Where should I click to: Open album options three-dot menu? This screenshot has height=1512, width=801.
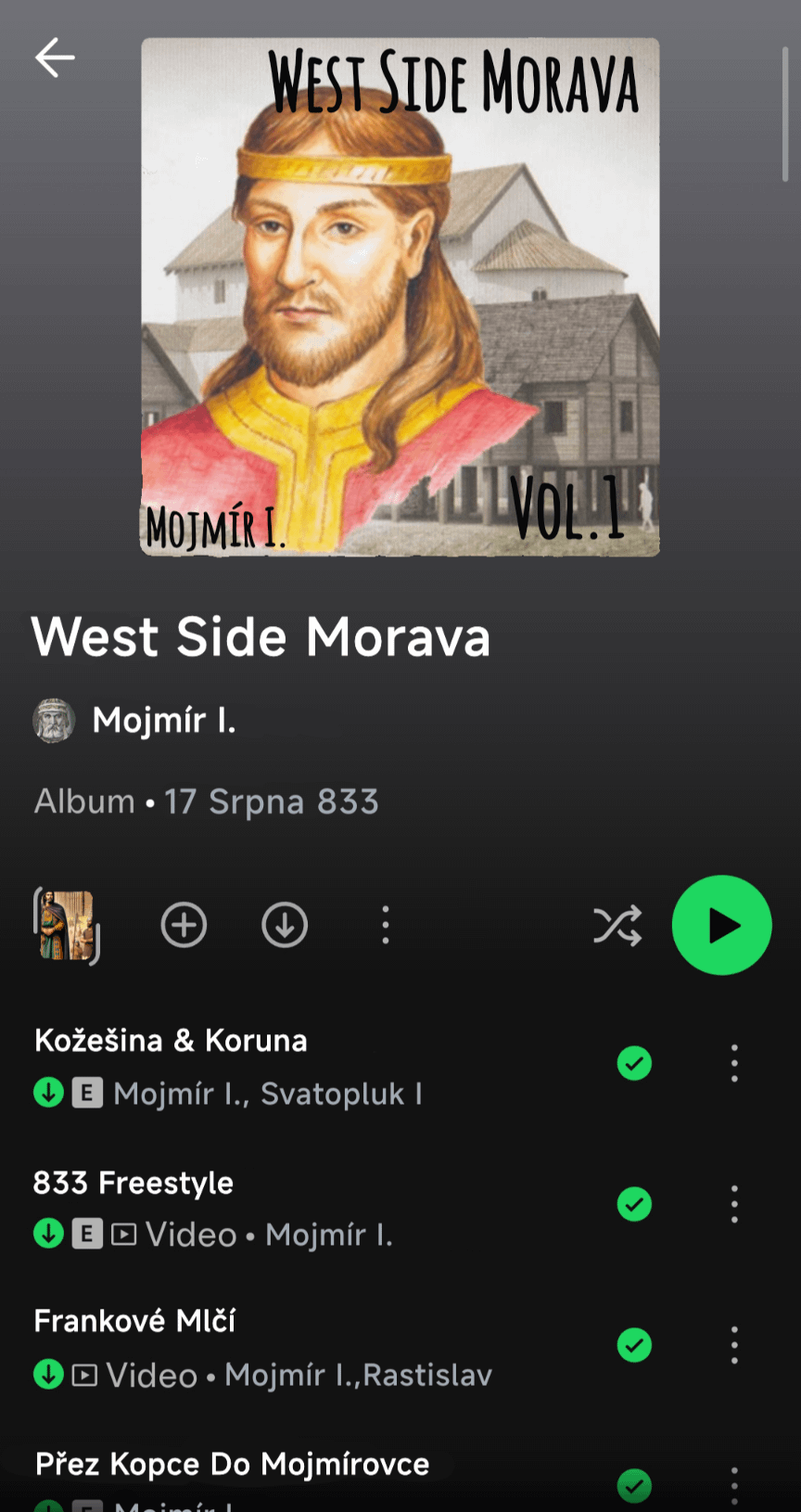tap(386, 925)
